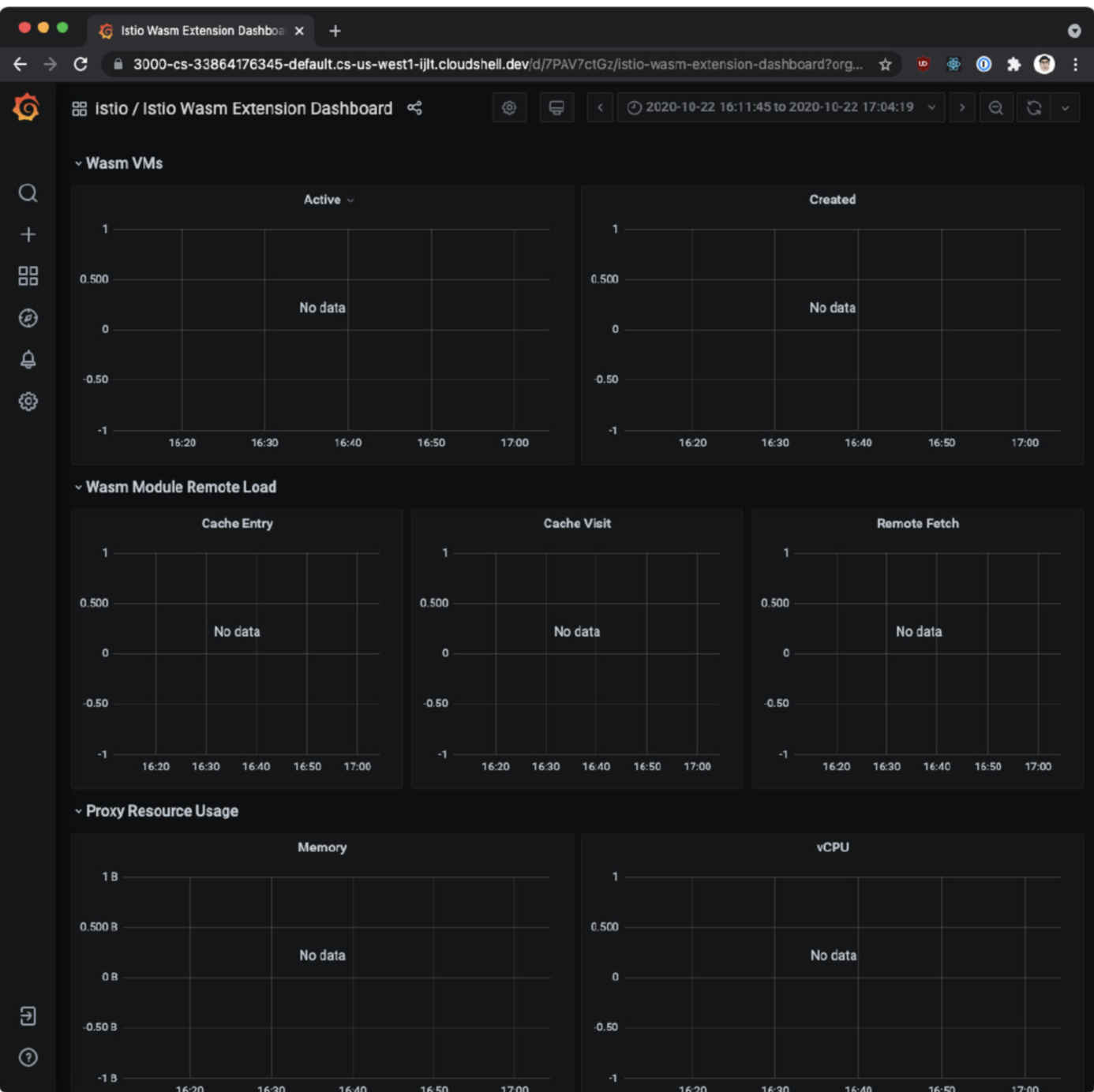Open dashboard settings gear

tap(509, 107)
